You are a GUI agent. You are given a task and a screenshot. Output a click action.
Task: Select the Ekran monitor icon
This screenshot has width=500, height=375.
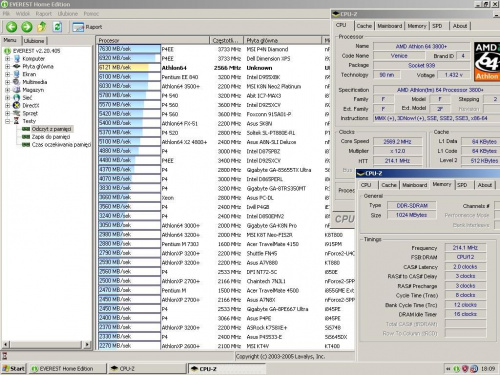[17, 74]
